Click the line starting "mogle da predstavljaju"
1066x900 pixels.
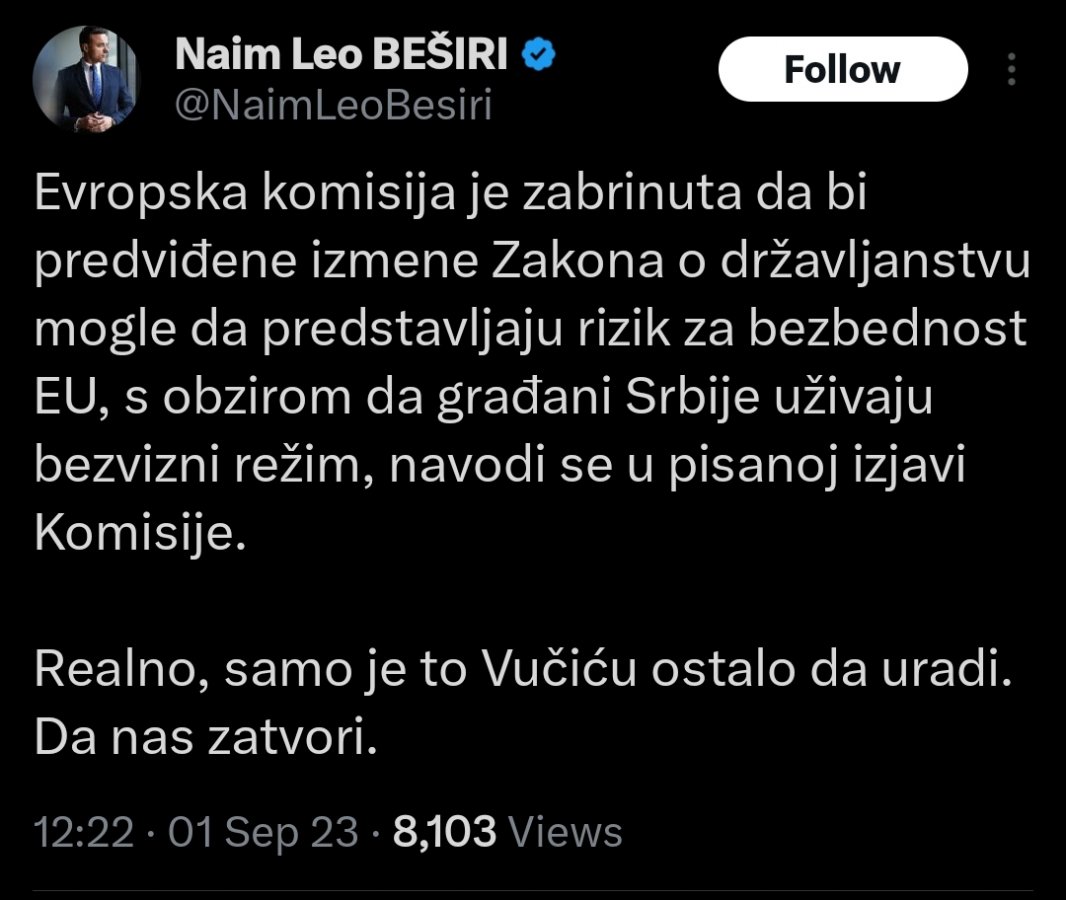tap(530, 330)
